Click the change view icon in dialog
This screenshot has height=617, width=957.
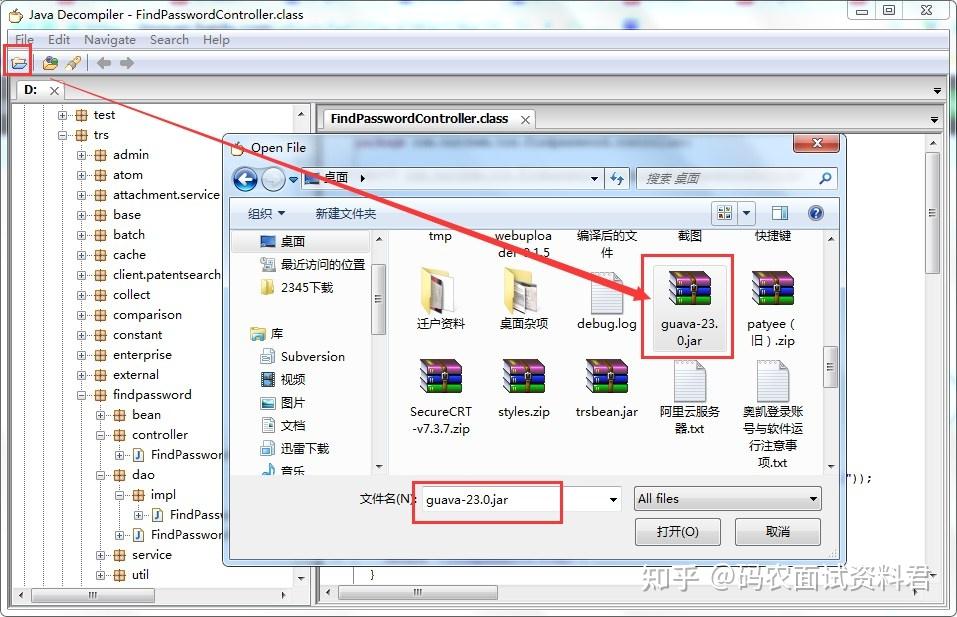tap(724, 213)
